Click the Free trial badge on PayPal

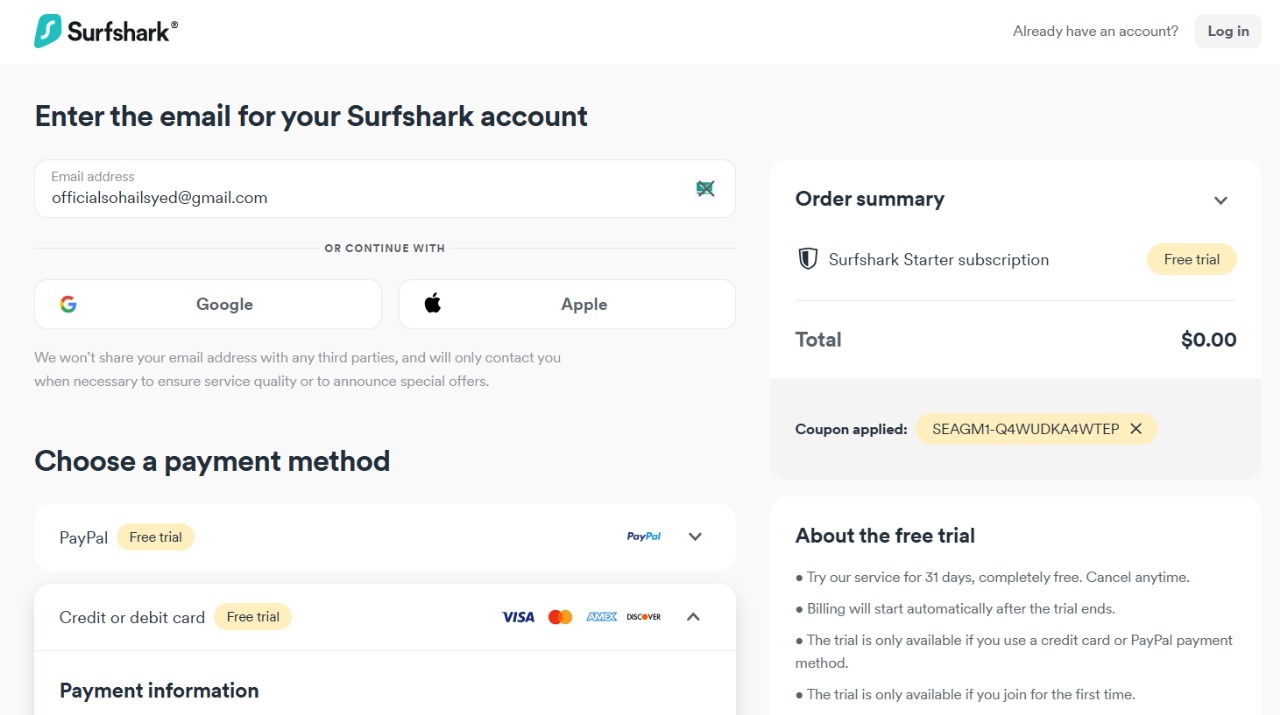pos(155,536)
